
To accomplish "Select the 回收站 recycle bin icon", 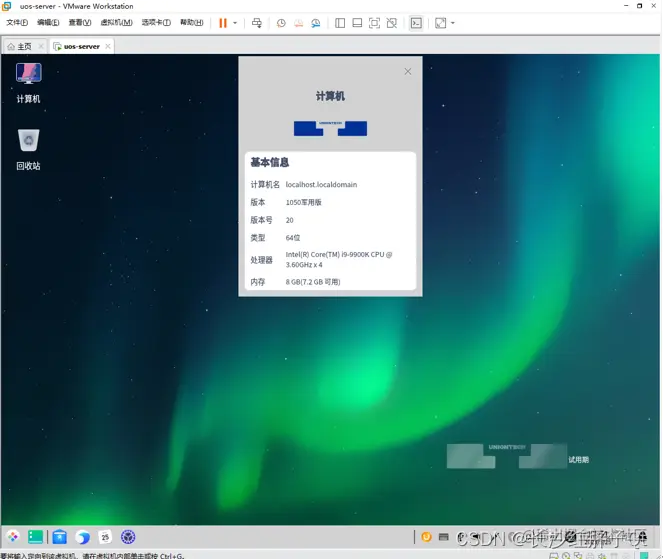I will [28, 149].
